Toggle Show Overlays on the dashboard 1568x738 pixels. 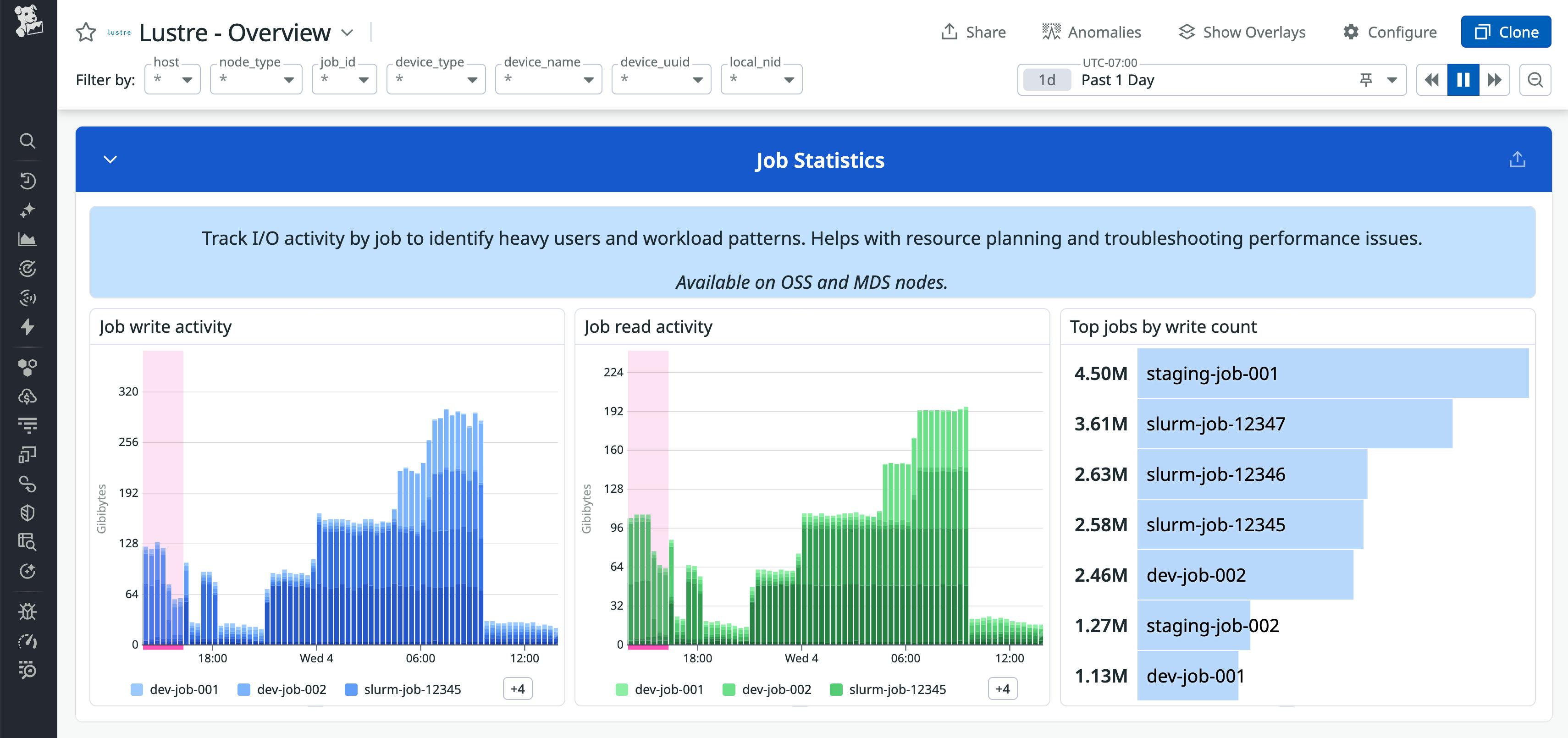pyautogui.click(x=1242, y=32)
